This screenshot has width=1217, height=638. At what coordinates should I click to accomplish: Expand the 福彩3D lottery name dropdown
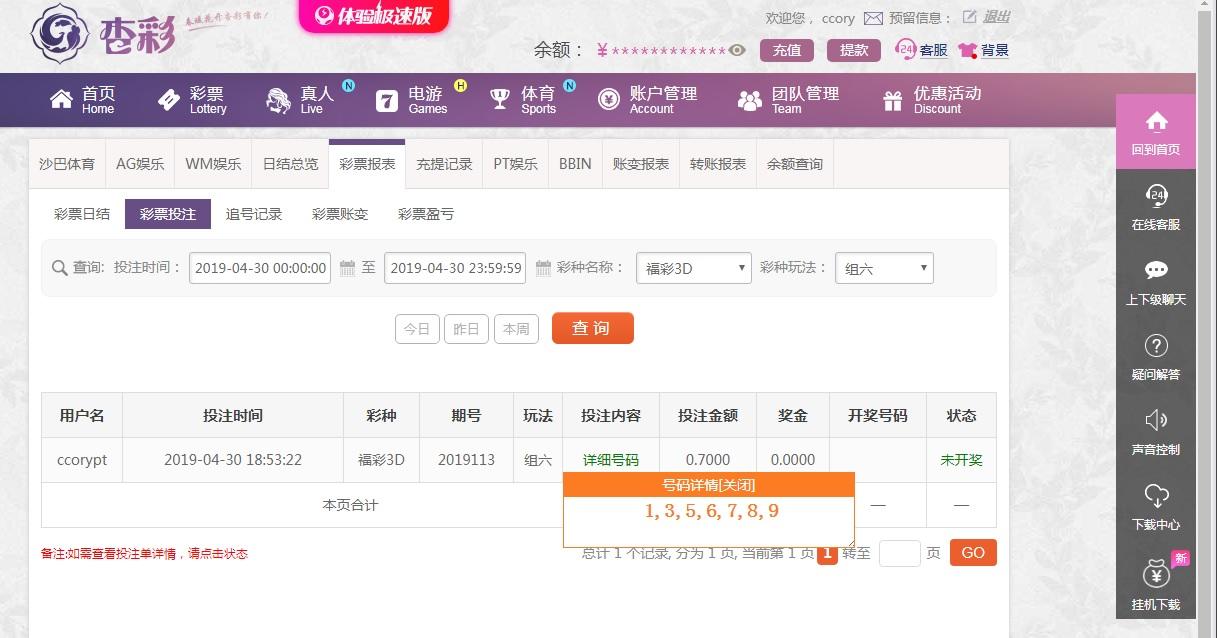tap(694, 268)
